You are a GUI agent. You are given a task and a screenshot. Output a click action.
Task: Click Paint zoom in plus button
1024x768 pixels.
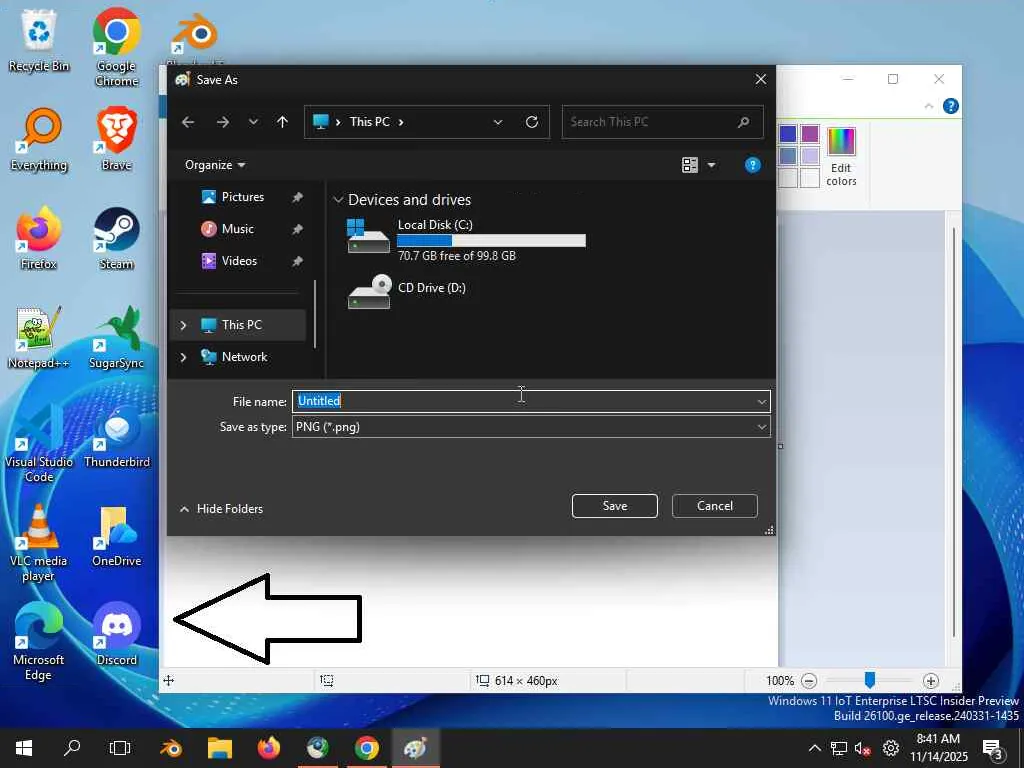coord(931,681)
